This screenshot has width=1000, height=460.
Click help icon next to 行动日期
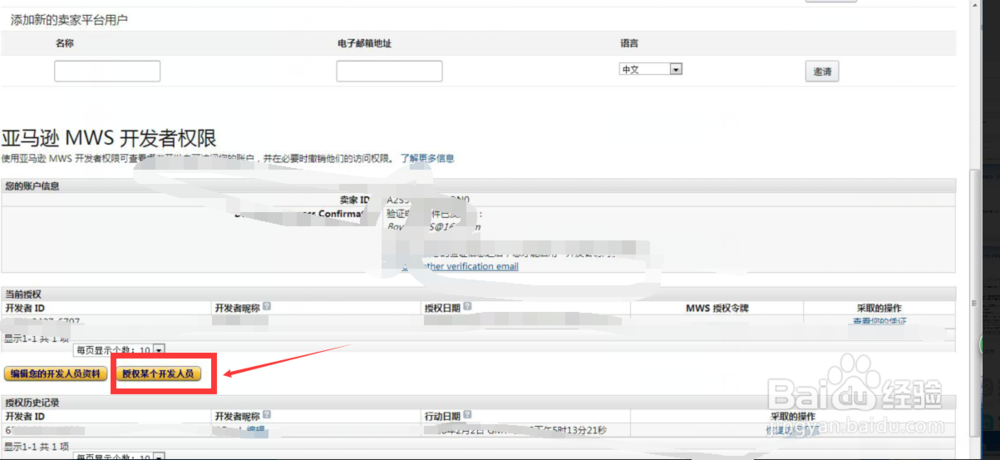click(x=468, y=415)
